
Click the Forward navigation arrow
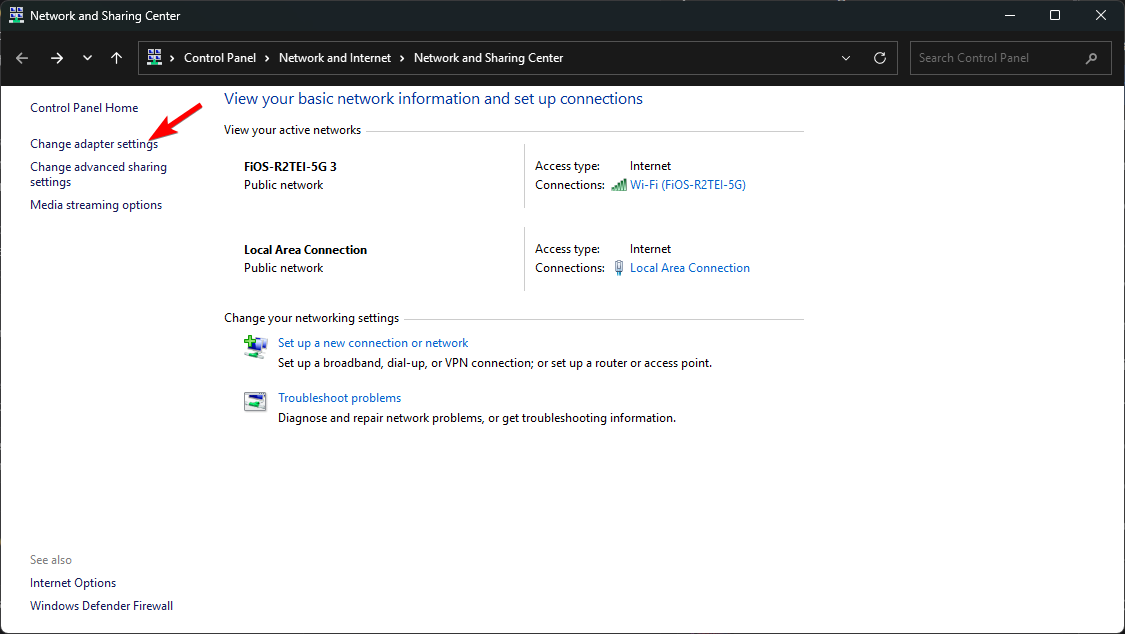[57, 58]
